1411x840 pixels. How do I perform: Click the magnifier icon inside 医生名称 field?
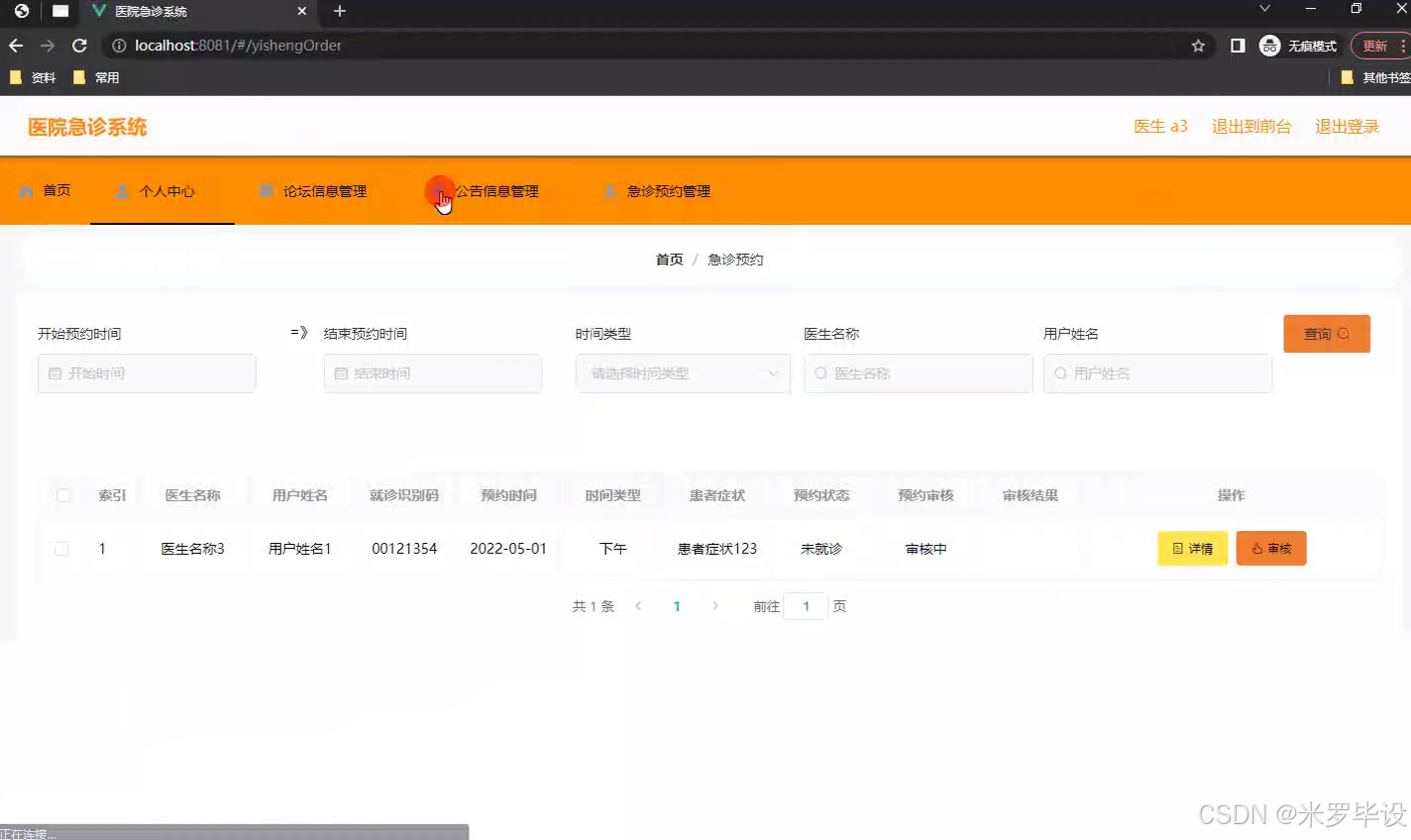coord(821,373)
